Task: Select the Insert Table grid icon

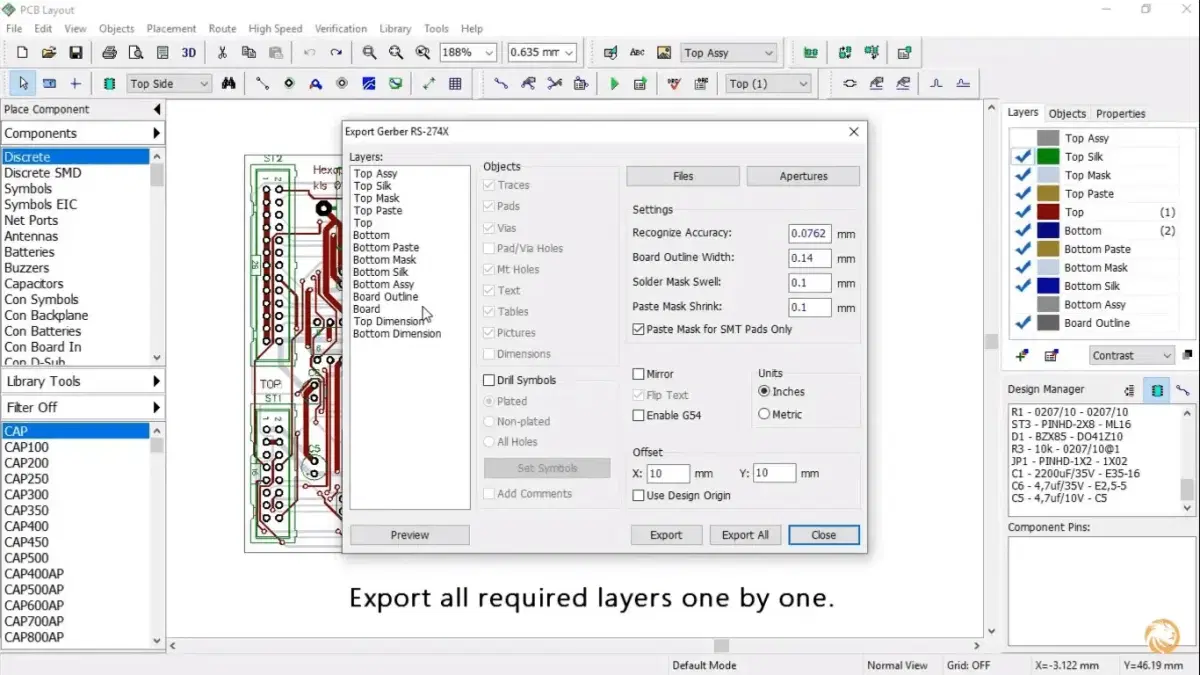Action: point(455,84)
